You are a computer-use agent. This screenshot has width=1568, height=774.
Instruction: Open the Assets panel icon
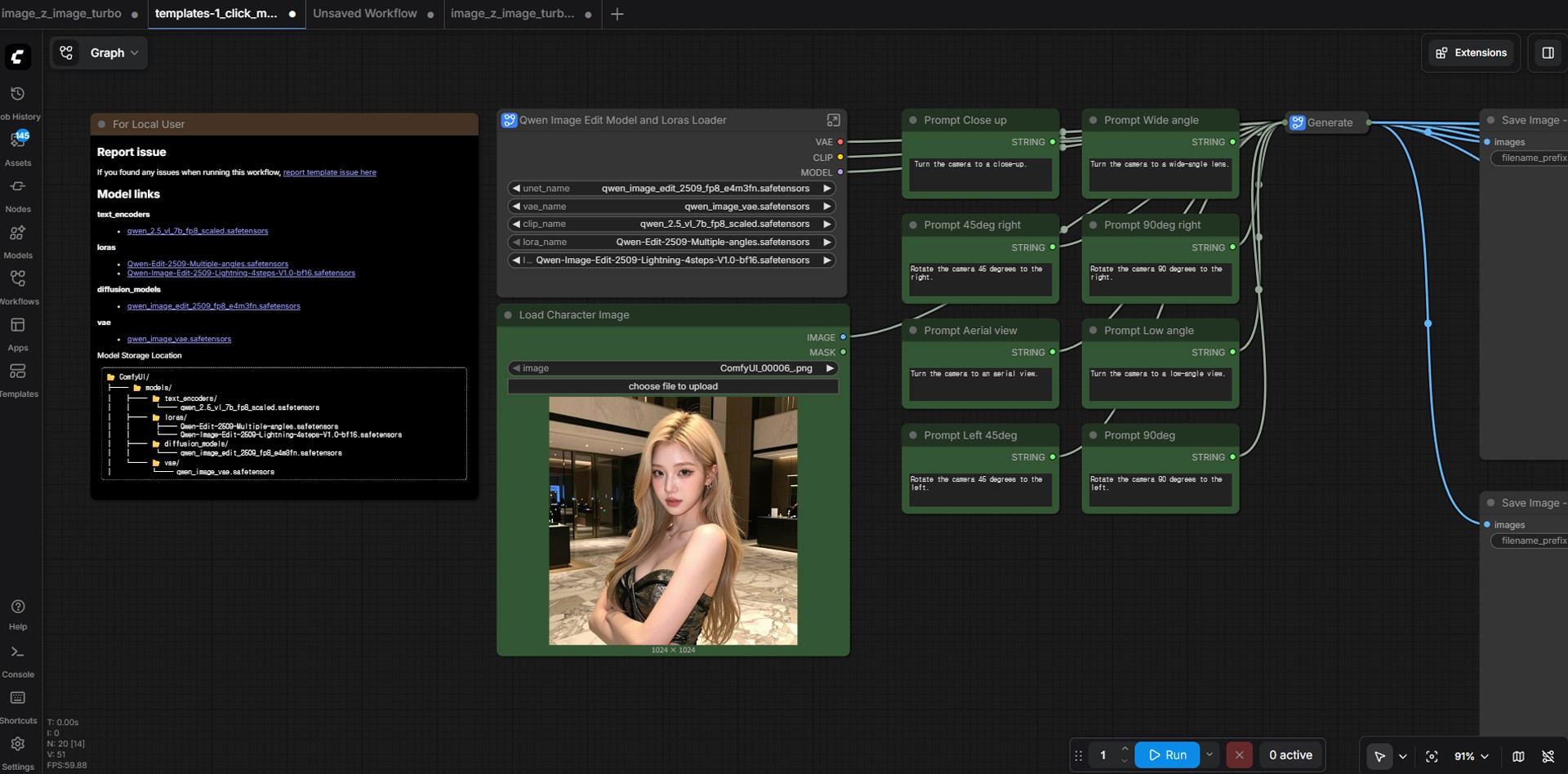[17, 140]
